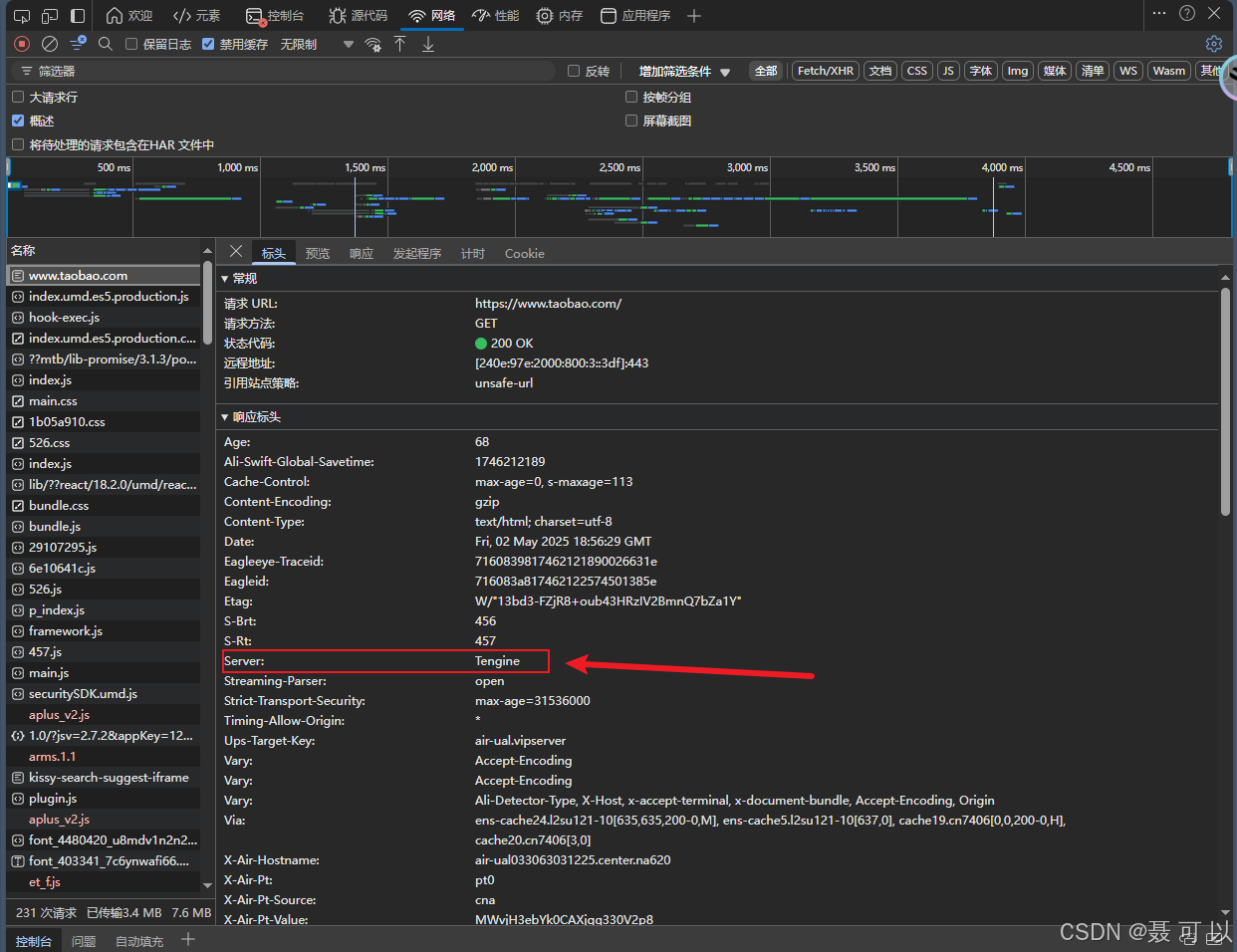
Task: Open Welcome tab with house icon
Action: 129,16
